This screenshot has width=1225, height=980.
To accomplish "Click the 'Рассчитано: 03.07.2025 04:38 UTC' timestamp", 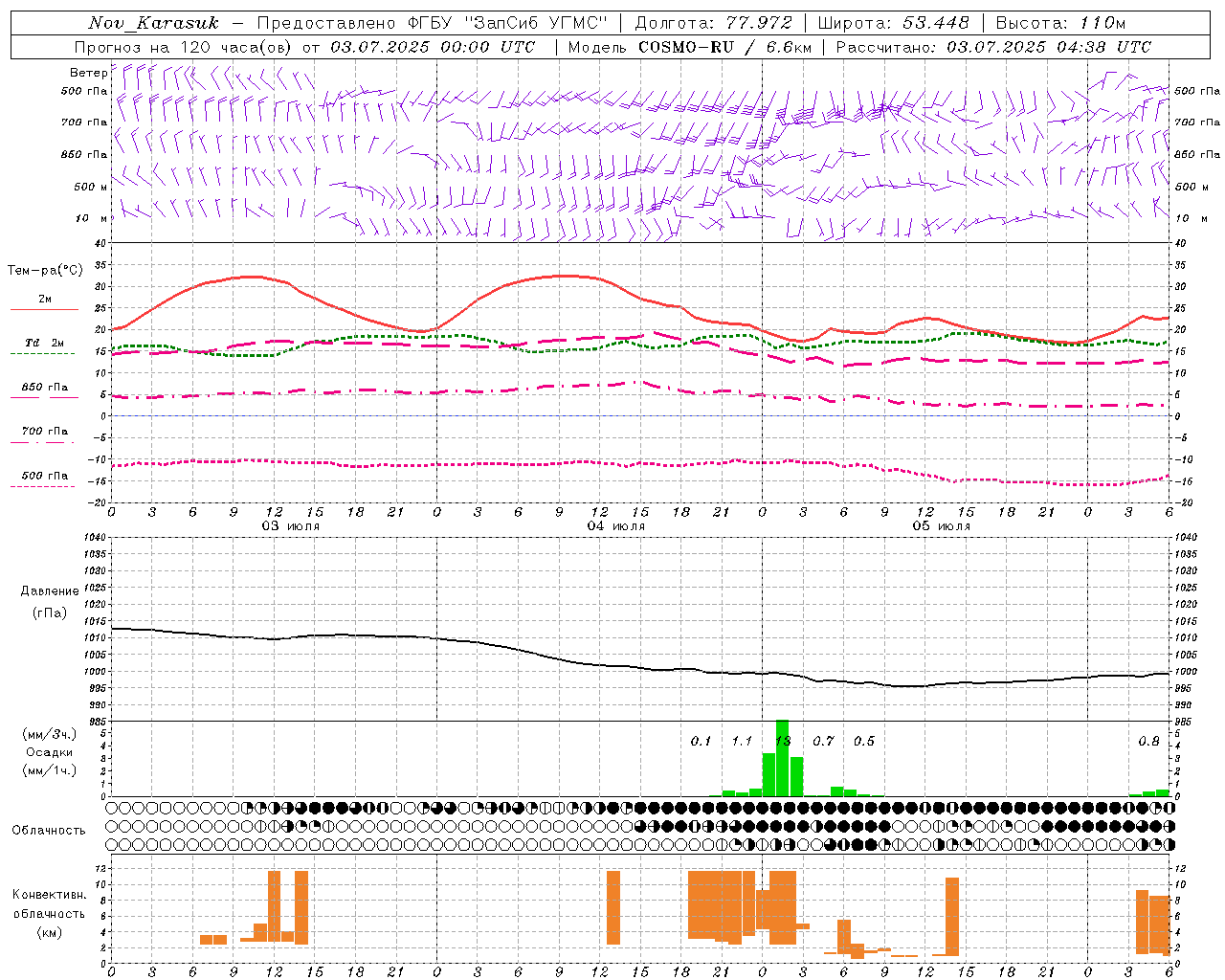I will click(x=993, y=47).
